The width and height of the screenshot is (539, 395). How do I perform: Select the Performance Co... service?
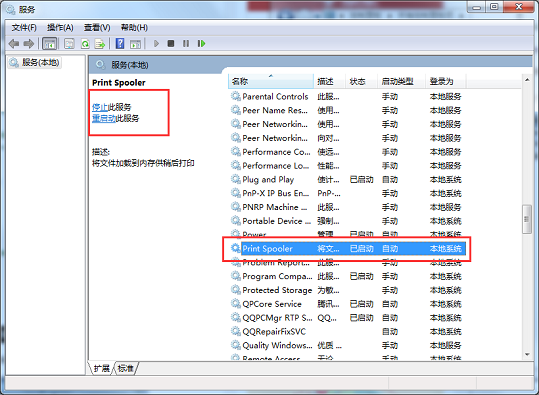(x=347, y=152)
